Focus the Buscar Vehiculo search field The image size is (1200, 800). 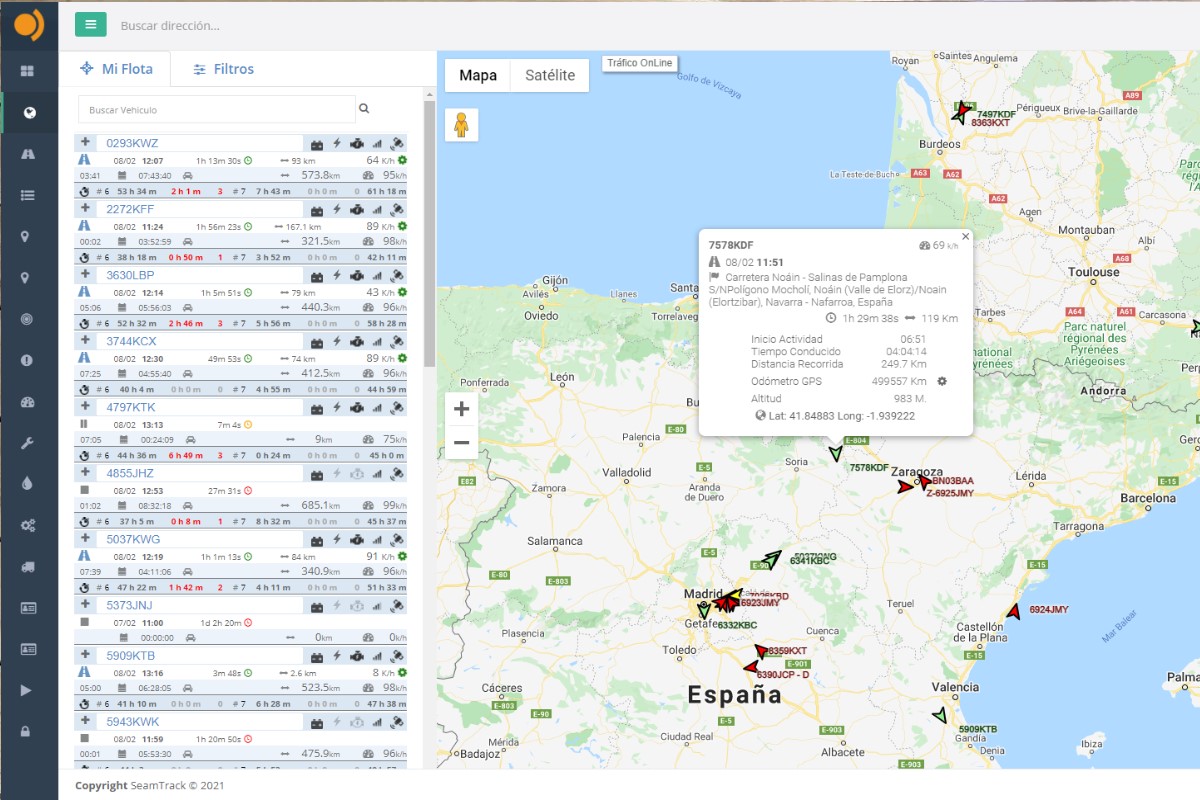217,109
